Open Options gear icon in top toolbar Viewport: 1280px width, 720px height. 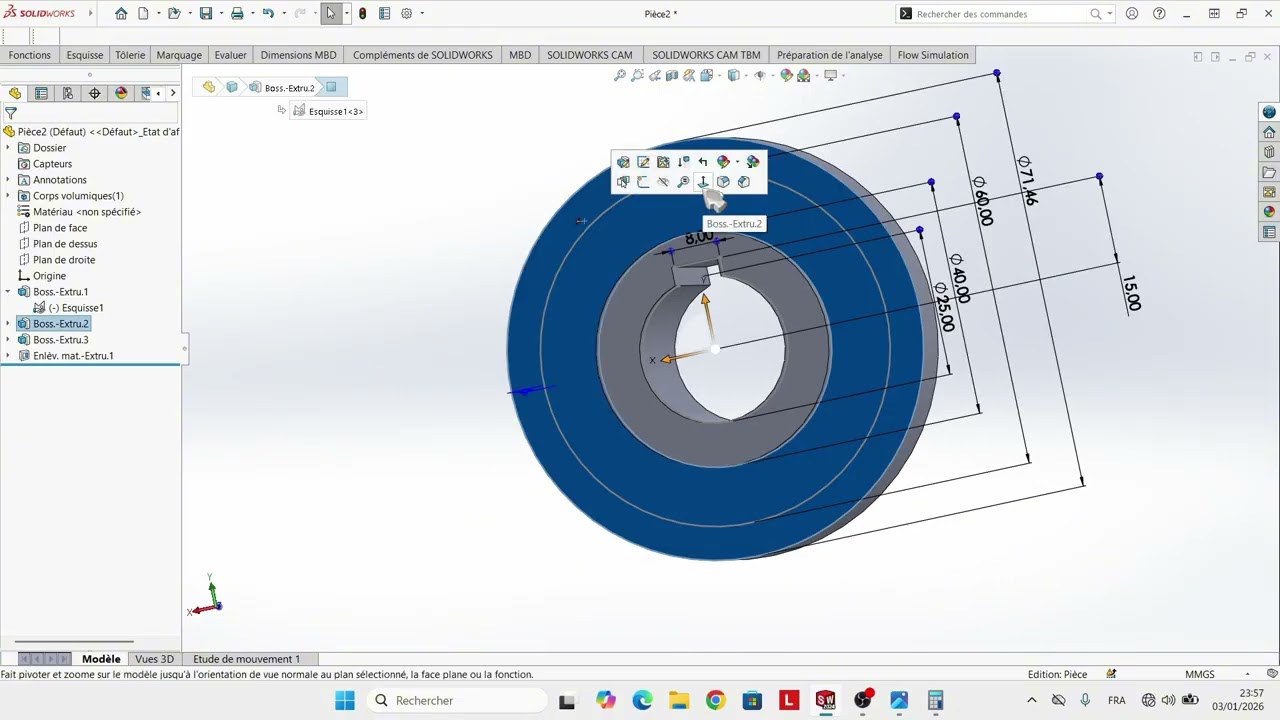(407, 14)
